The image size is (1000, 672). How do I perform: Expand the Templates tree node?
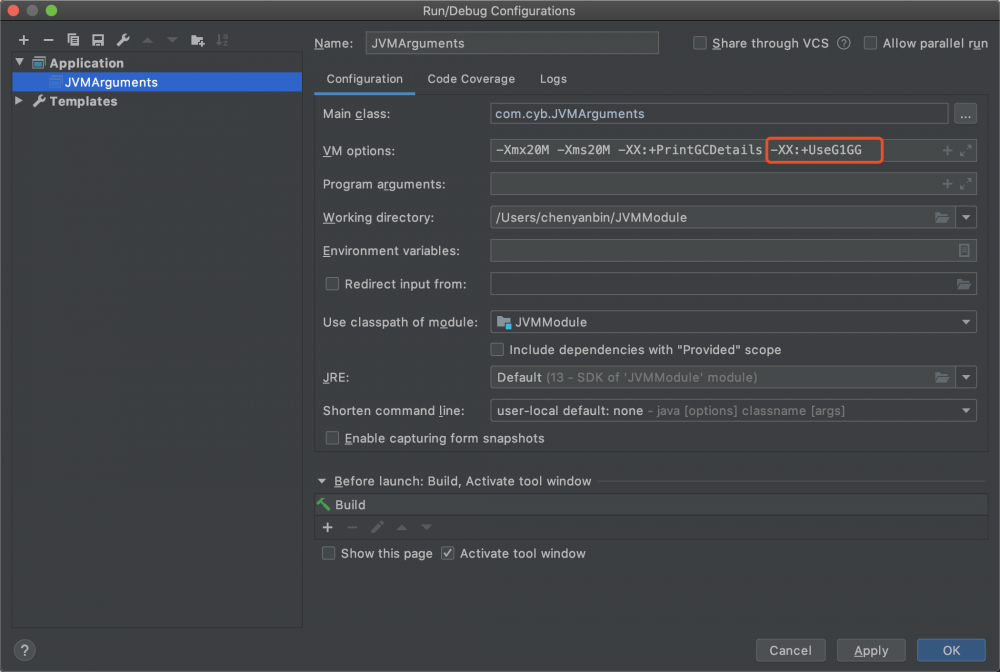[19, 101]
